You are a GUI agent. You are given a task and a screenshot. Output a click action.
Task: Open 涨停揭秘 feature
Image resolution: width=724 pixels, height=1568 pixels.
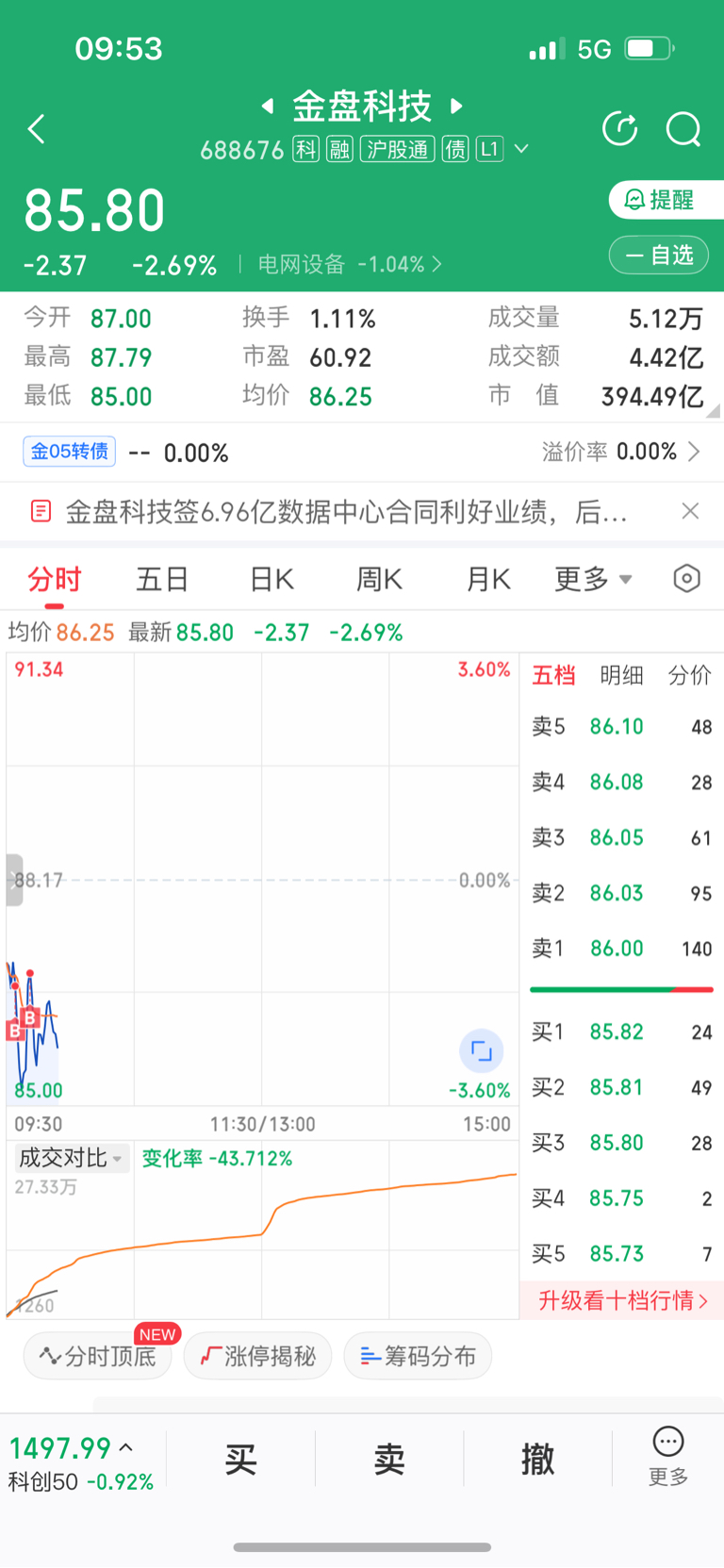(257, 1357)
